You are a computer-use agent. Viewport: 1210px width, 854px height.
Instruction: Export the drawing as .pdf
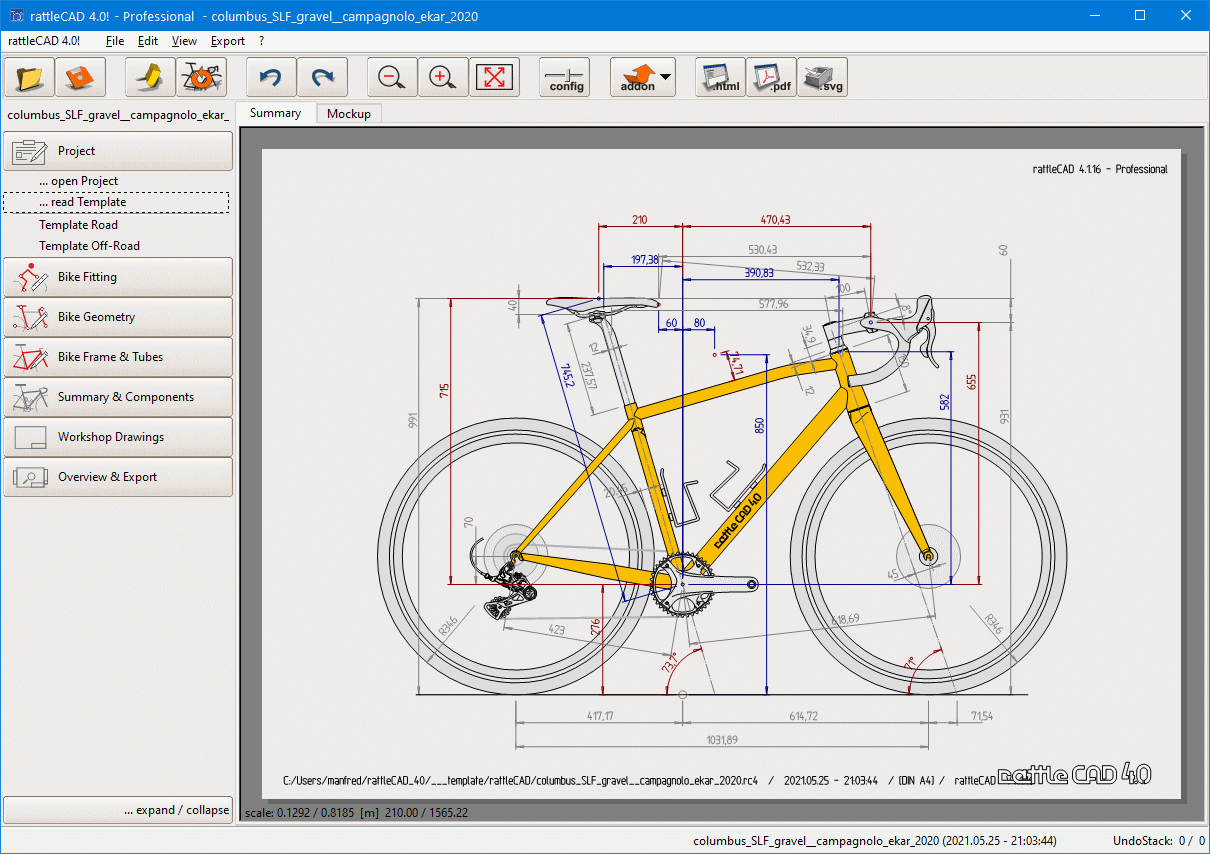click(x=772, y=77)
